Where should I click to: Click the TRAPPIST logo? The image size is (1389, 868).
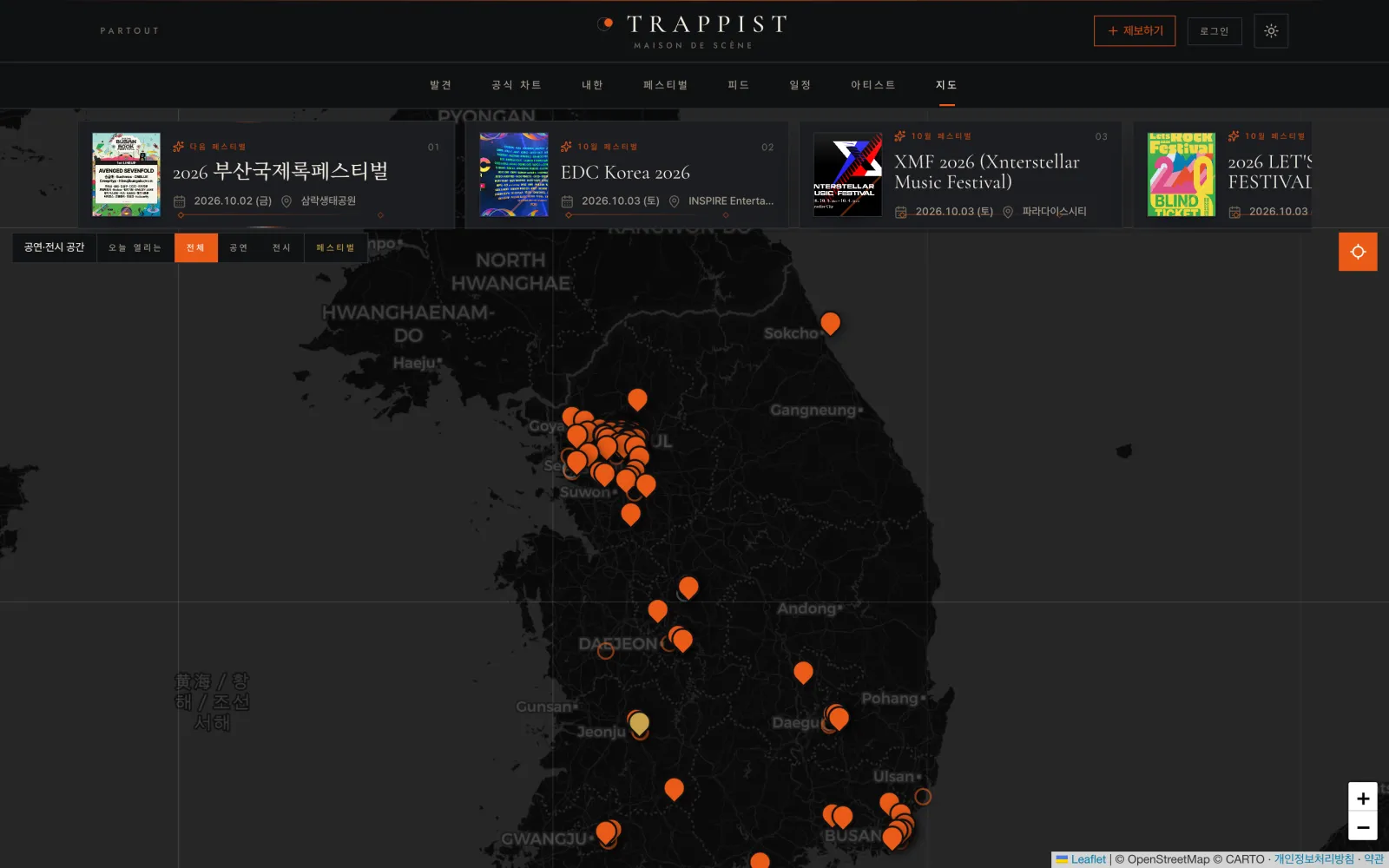tap(693, 31)
